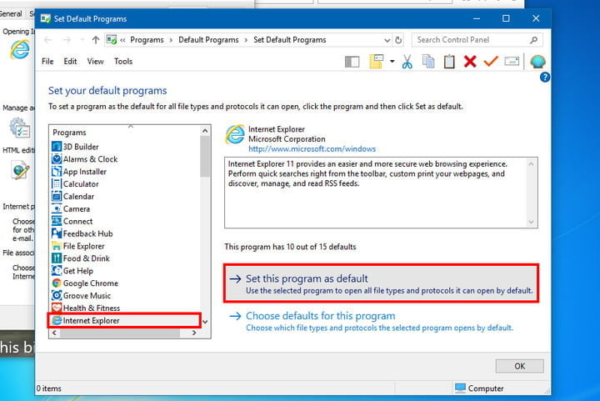The height and width of the screenshot is (401, 600).
Task: Open the microsoft.com/windows hyperlink
Action: click(312, 149)
